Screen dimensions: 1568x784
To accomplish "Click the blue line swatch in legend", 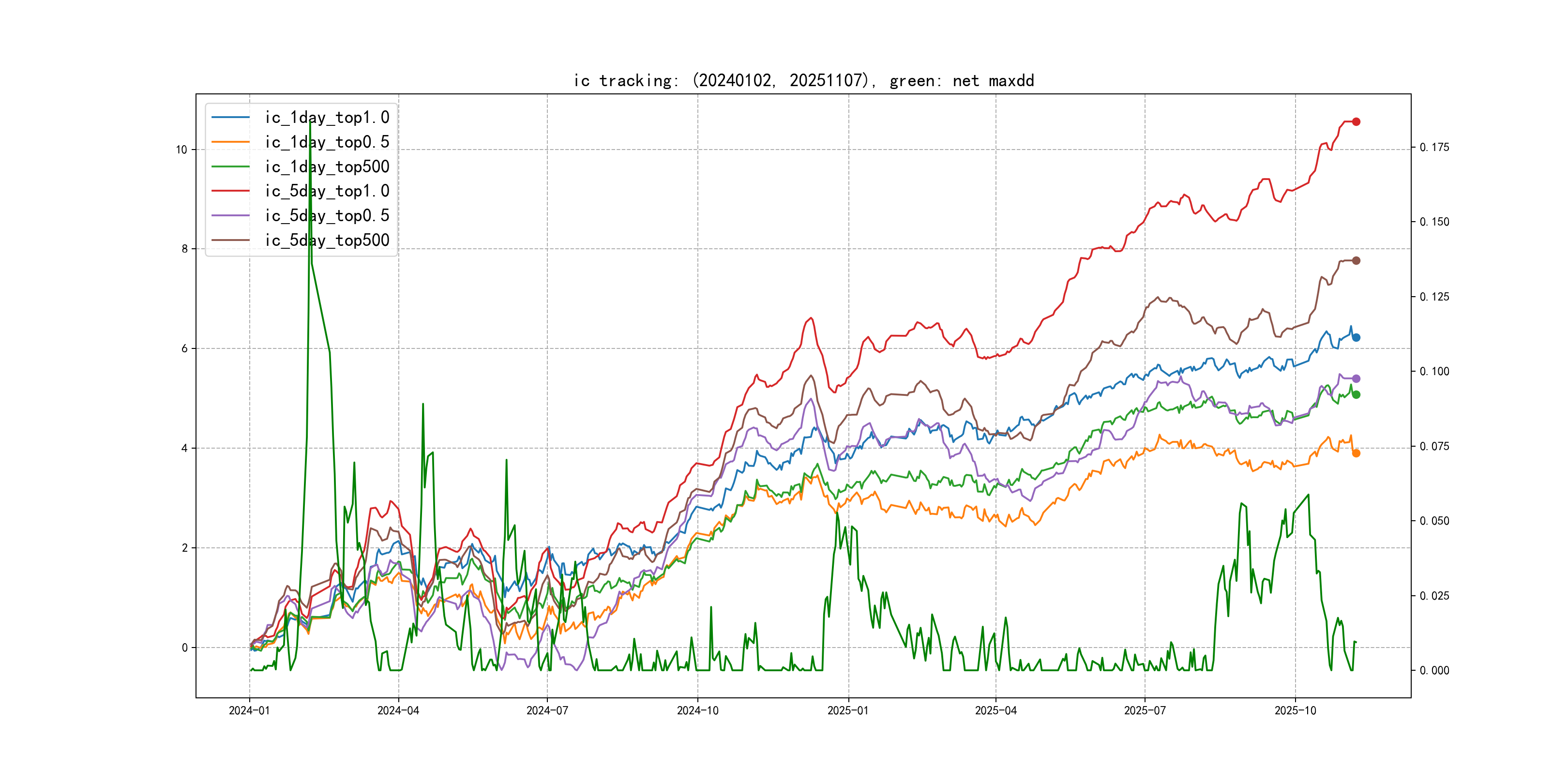I will 231,118.
